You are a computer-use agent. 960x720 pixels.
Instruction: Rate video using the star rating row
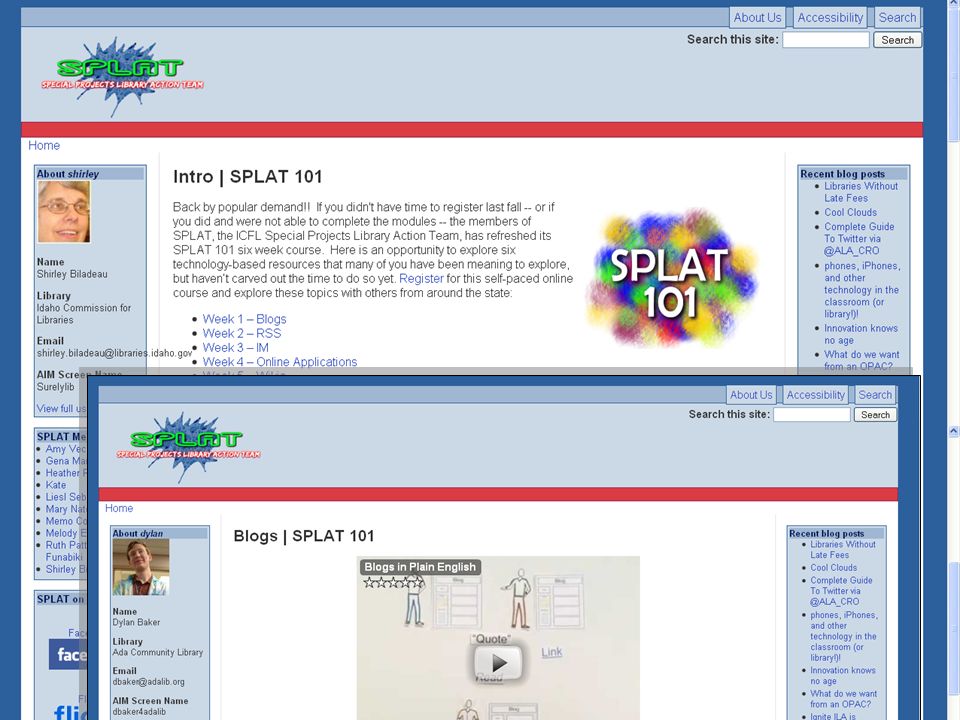click(393, 582)
